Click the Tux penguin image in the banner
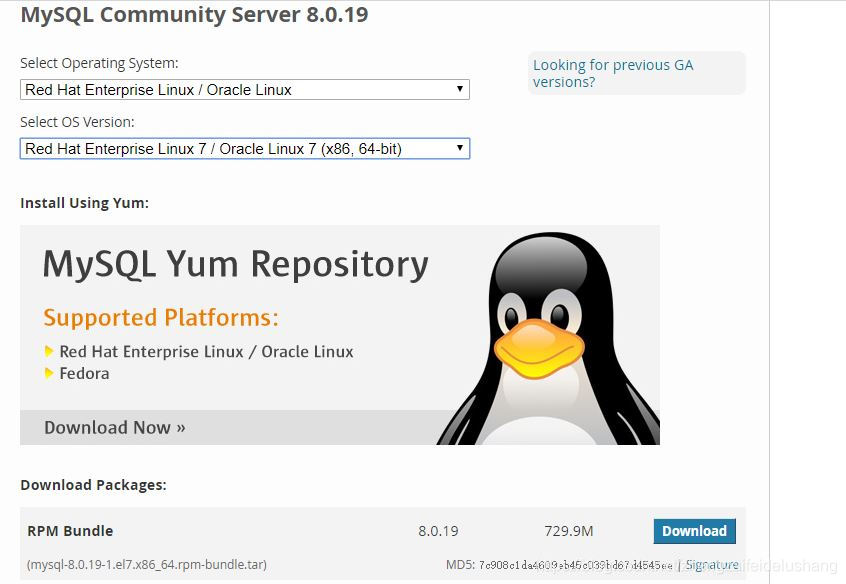The width and height of the screenshot is (846, 584). point(548,339)
